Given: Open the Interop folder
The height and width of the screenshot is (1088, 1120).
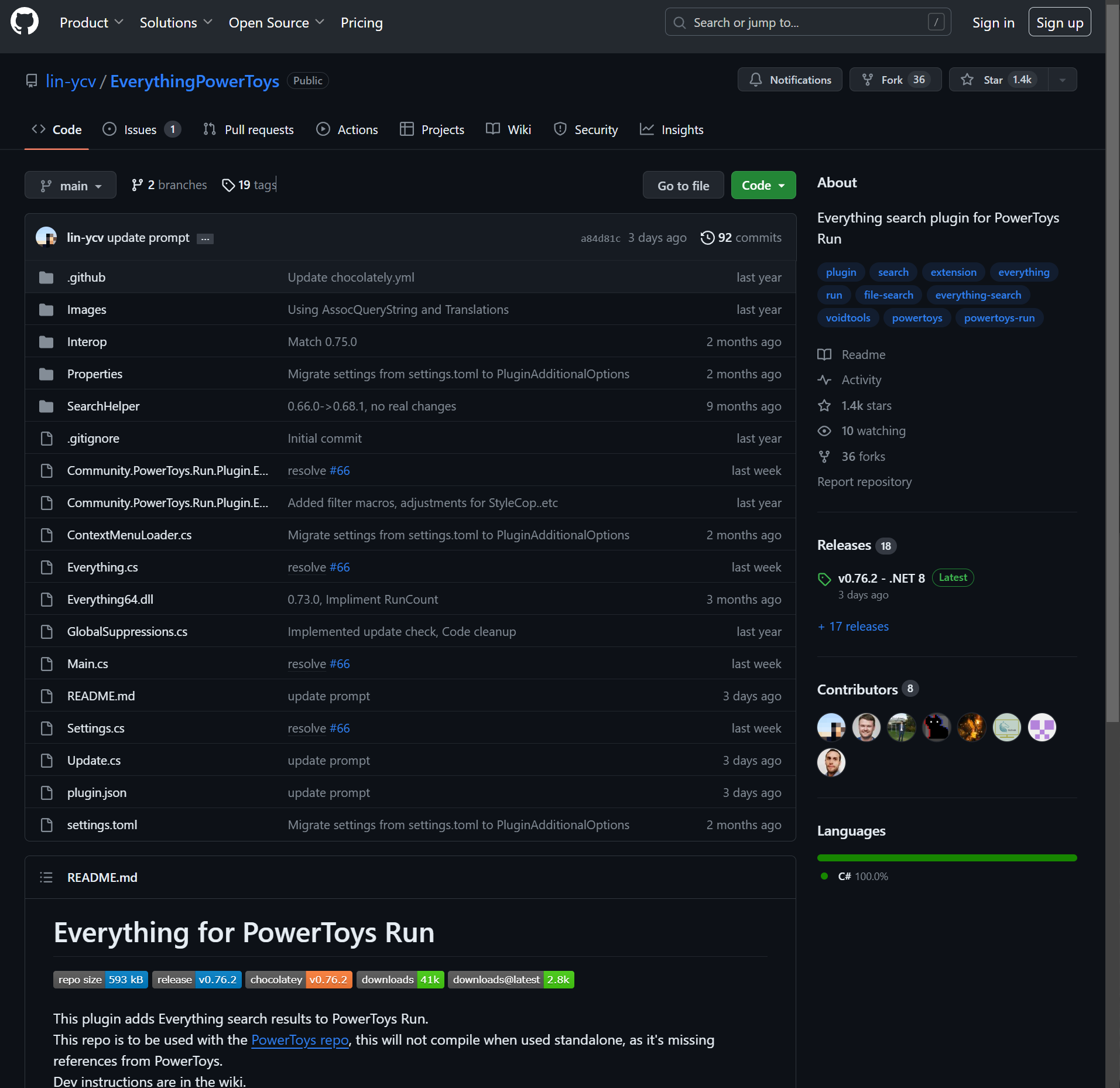Looking at the screenshot, I should 87,341.
